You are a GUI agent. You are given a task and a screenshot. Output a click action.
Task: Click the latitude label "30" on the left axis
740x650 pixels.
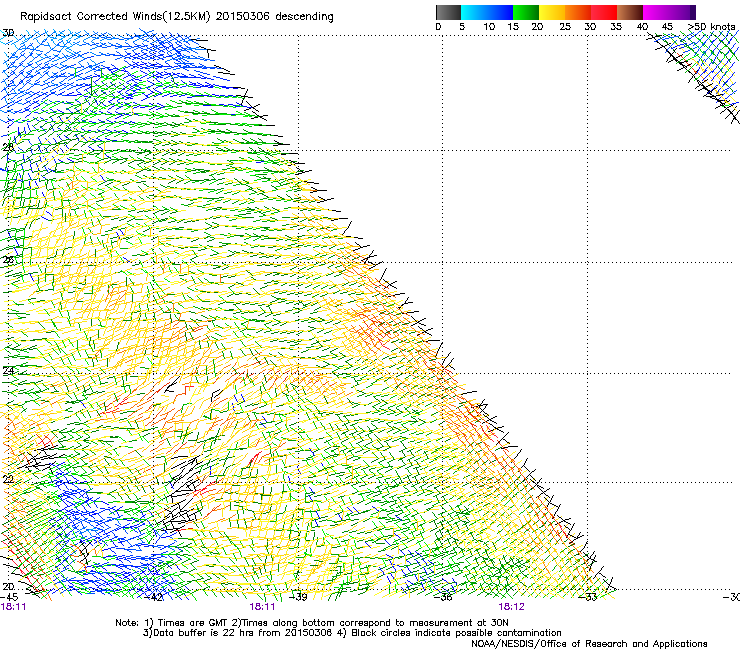[8, 33]
